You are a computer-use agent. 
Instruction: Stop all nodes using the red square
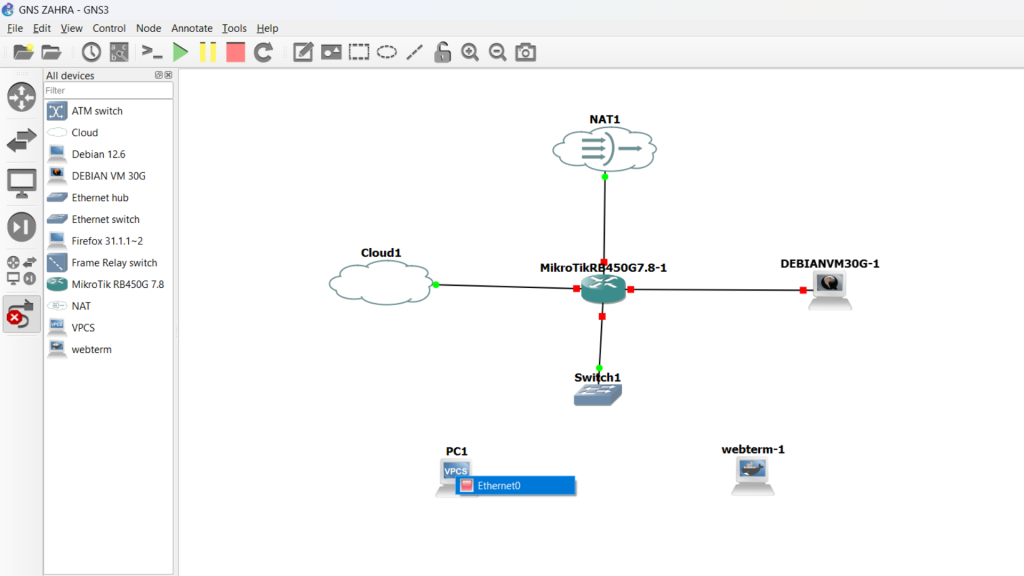tap(235, 52)
